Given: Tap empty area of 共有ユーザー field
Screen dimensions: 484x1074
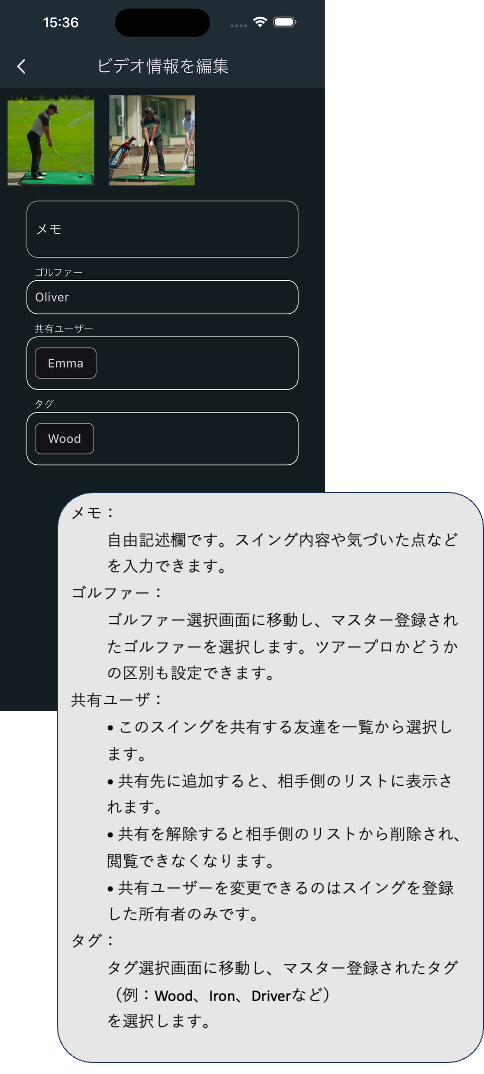Looking at the screenshot, I should pos(199,363).
